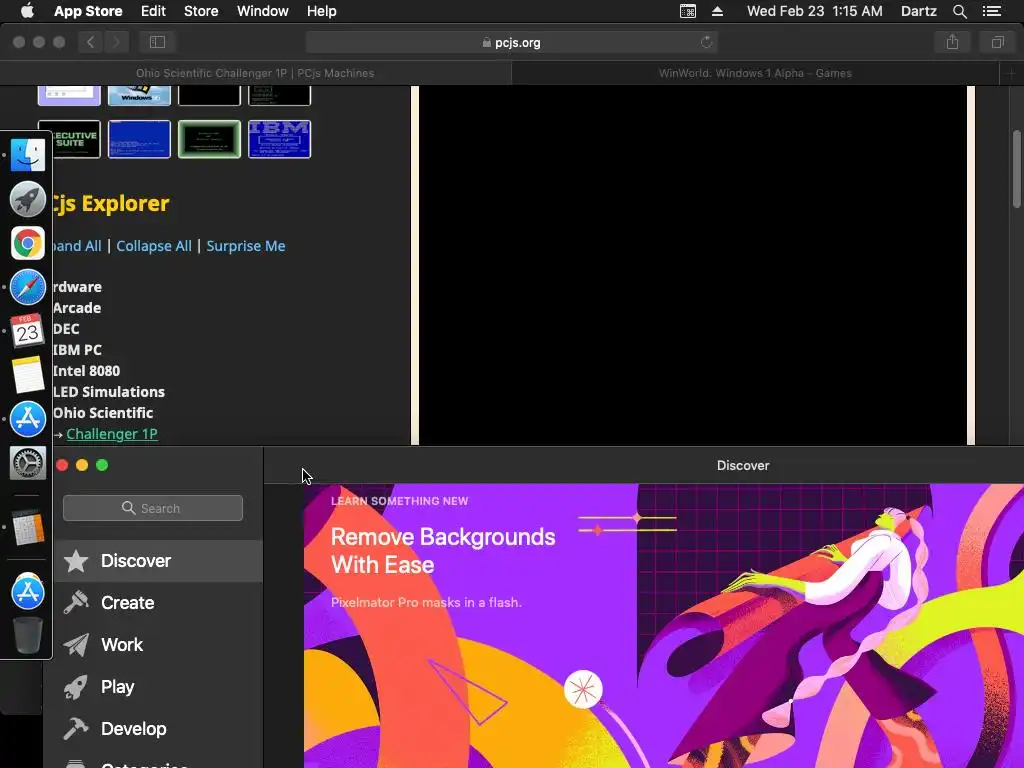Screen dimensions: 1024x768
Task: Select Play in App Store sidebar
Action: tap(158, 687)
